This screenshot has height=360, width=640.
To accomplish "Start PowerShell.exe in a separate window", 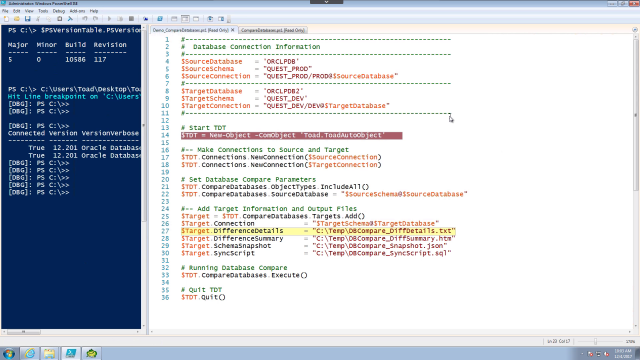I will pos(160,19).
